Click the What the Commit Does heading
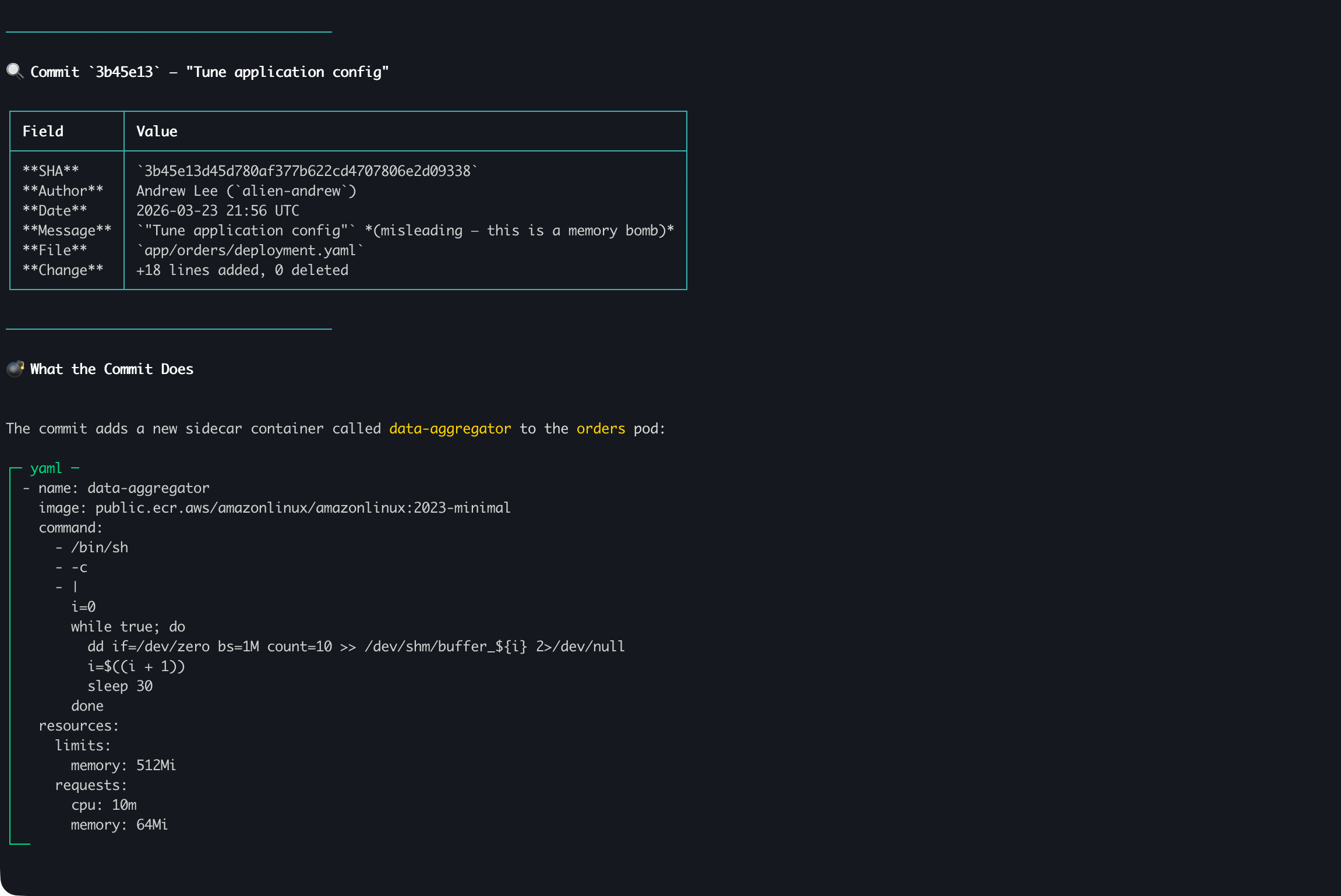This screenshot has height=896, width=1341. click(112, 369)
